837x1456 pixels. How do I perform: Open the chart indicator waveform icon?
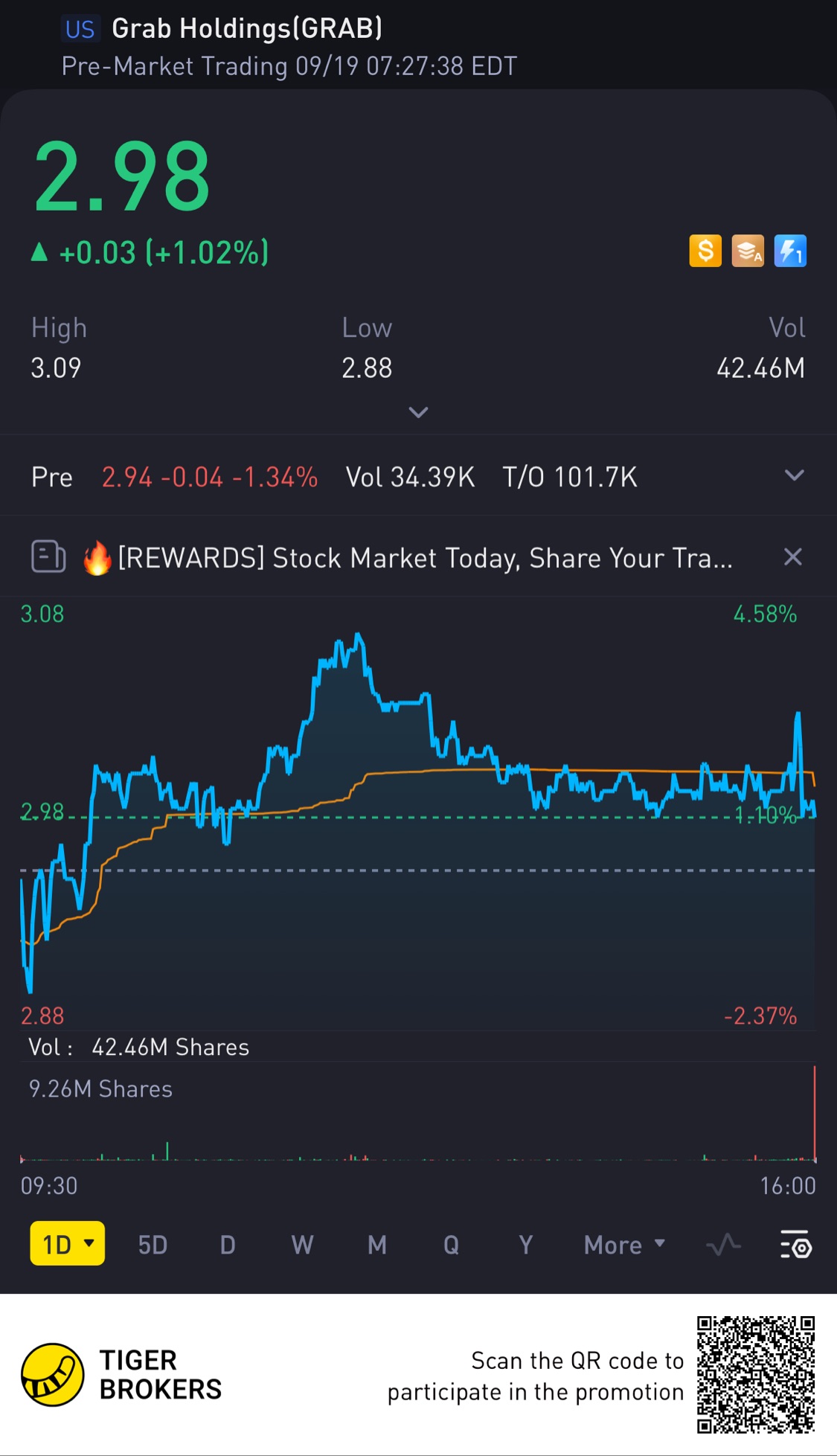click(723, 1244)
